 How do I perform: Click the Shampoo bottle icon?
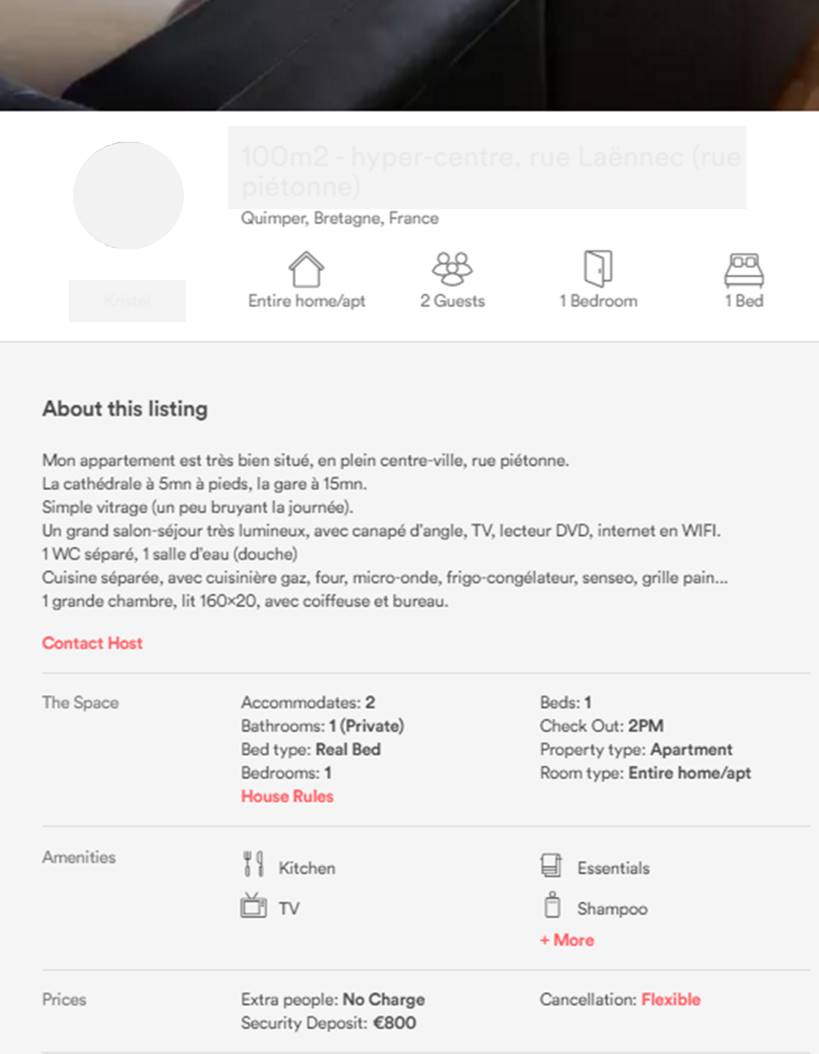pos(551,907)
